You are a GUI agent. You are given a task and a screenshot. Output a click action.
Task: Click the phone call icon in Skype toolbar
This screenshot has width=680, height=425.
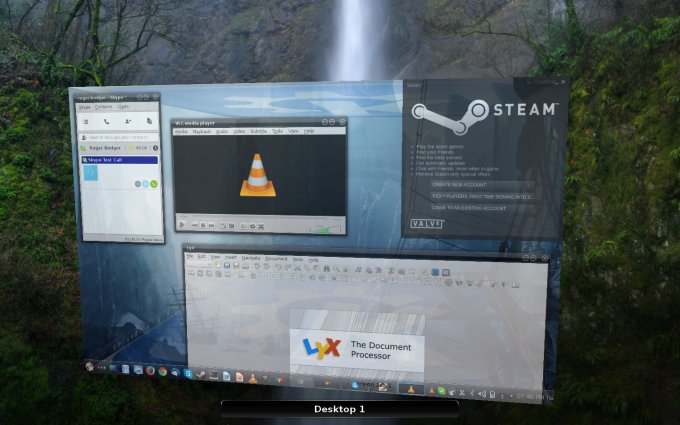tap(106, 122)
